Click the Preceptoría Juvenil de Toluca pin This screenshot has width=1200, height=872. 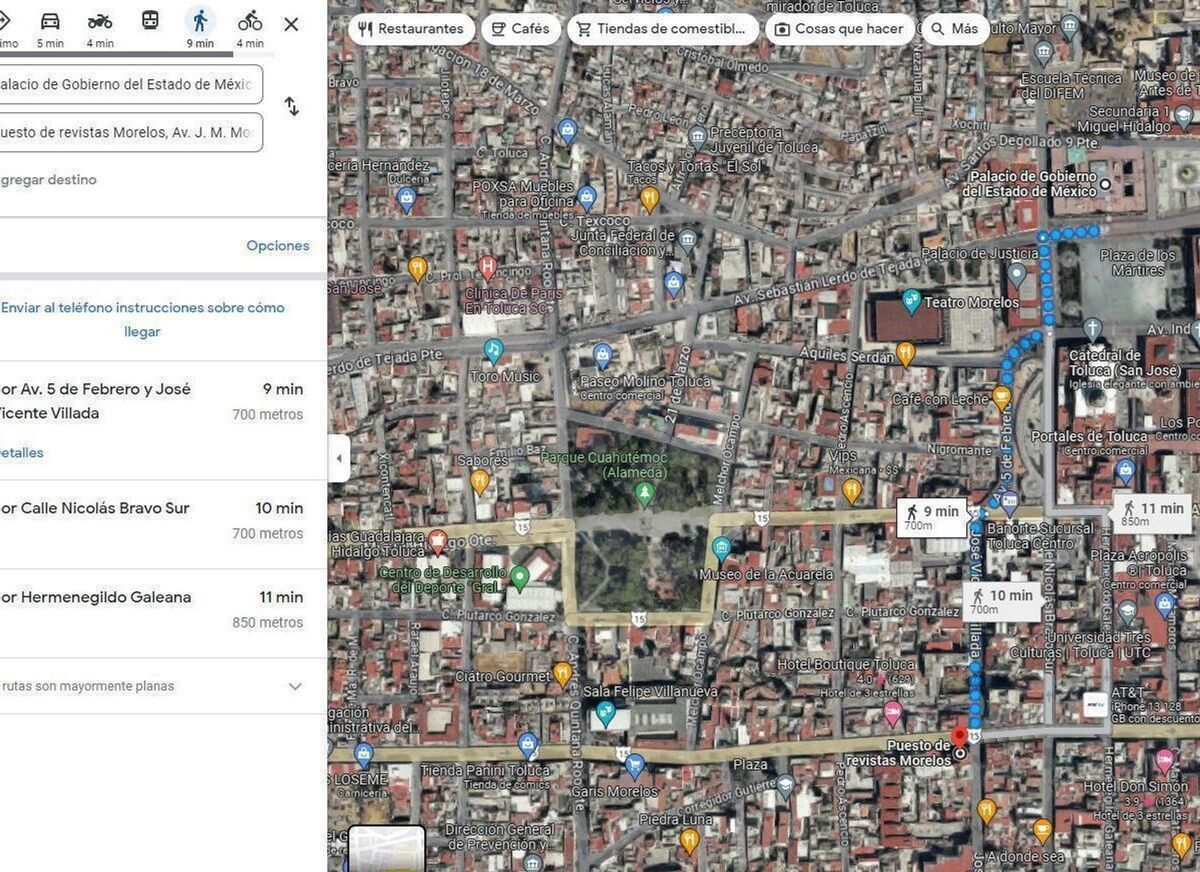pos(699,136)
